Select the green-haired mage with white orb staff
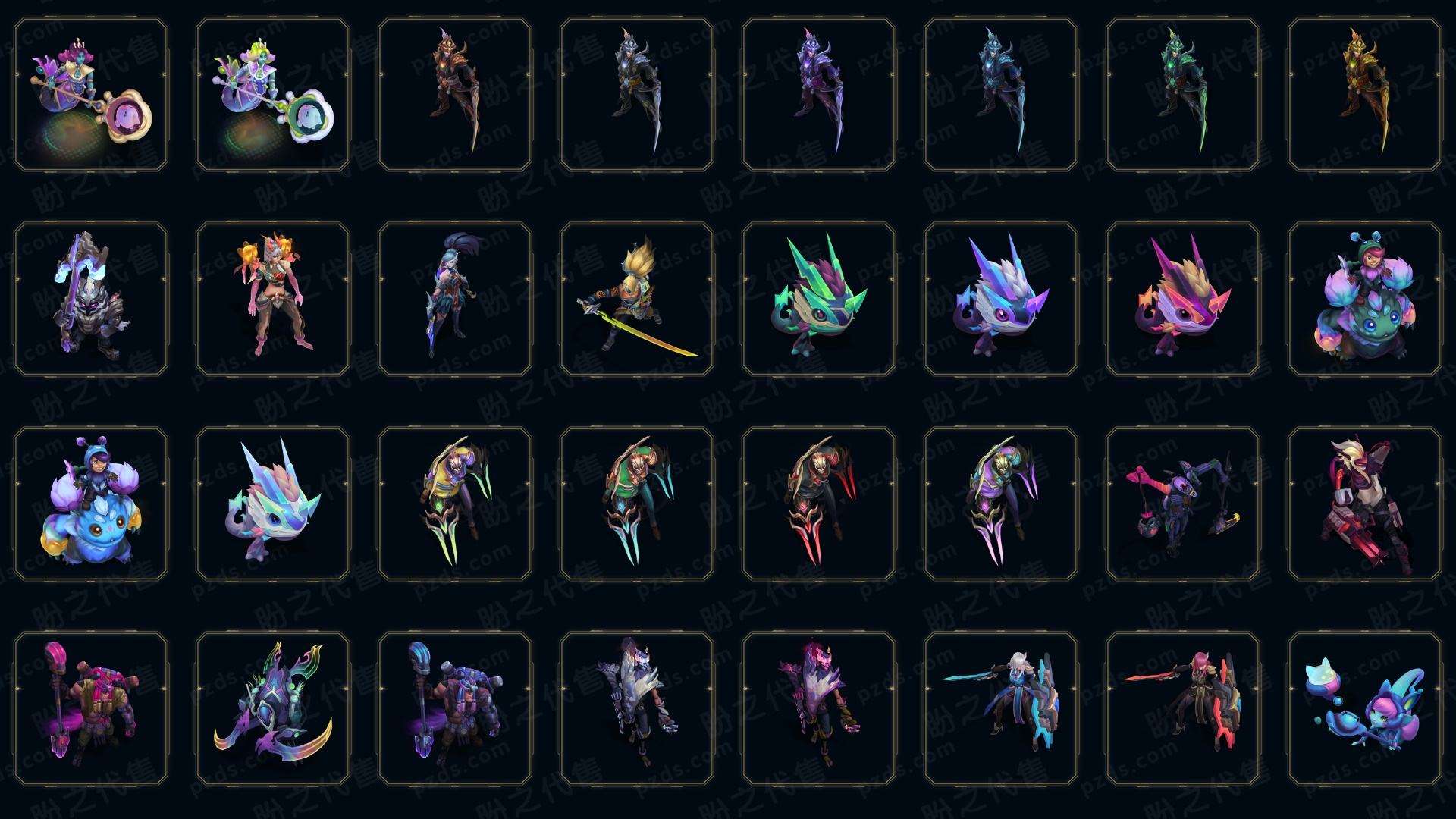Screen dimensions: 1456x819 point(273,94)
